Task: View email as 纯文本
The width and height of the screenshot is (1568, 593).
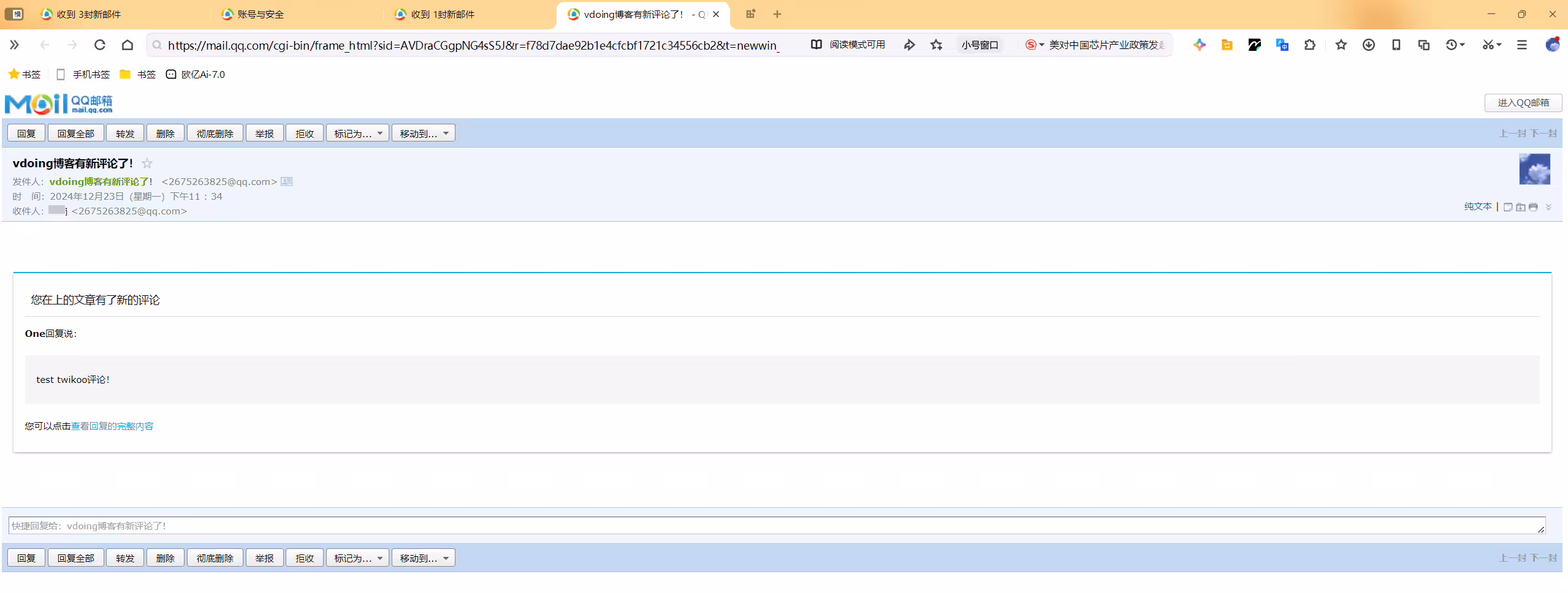Action: pyautogui.click(x=1478, y=206)
